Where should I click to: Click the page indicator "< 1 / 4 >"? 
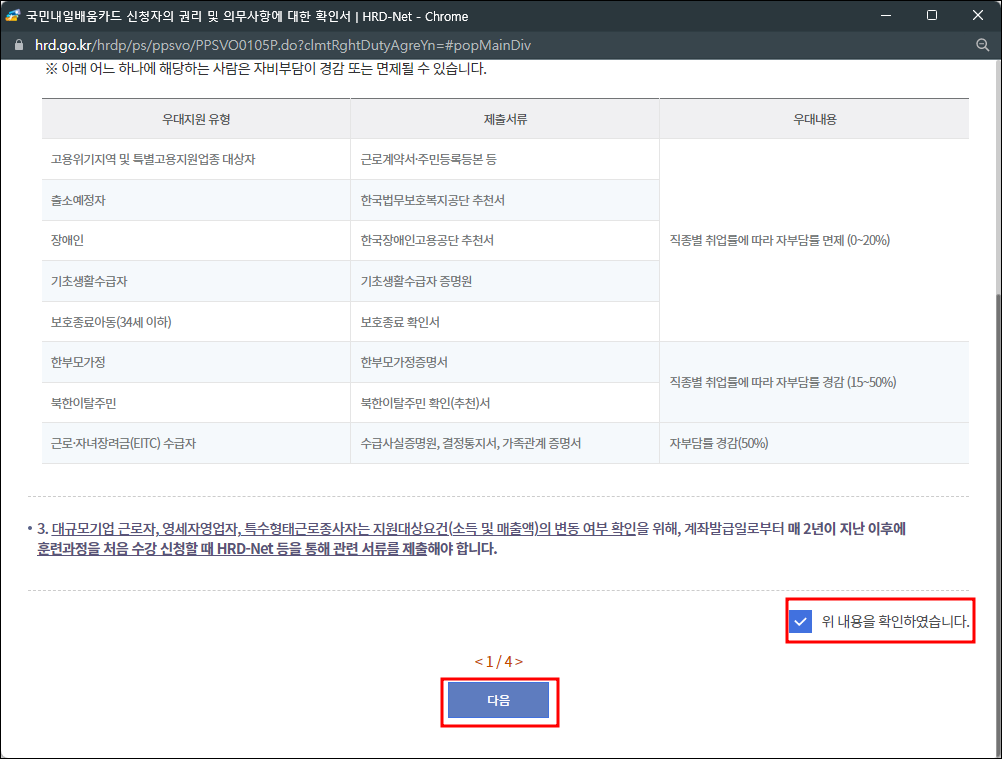(x=499, y=662)
